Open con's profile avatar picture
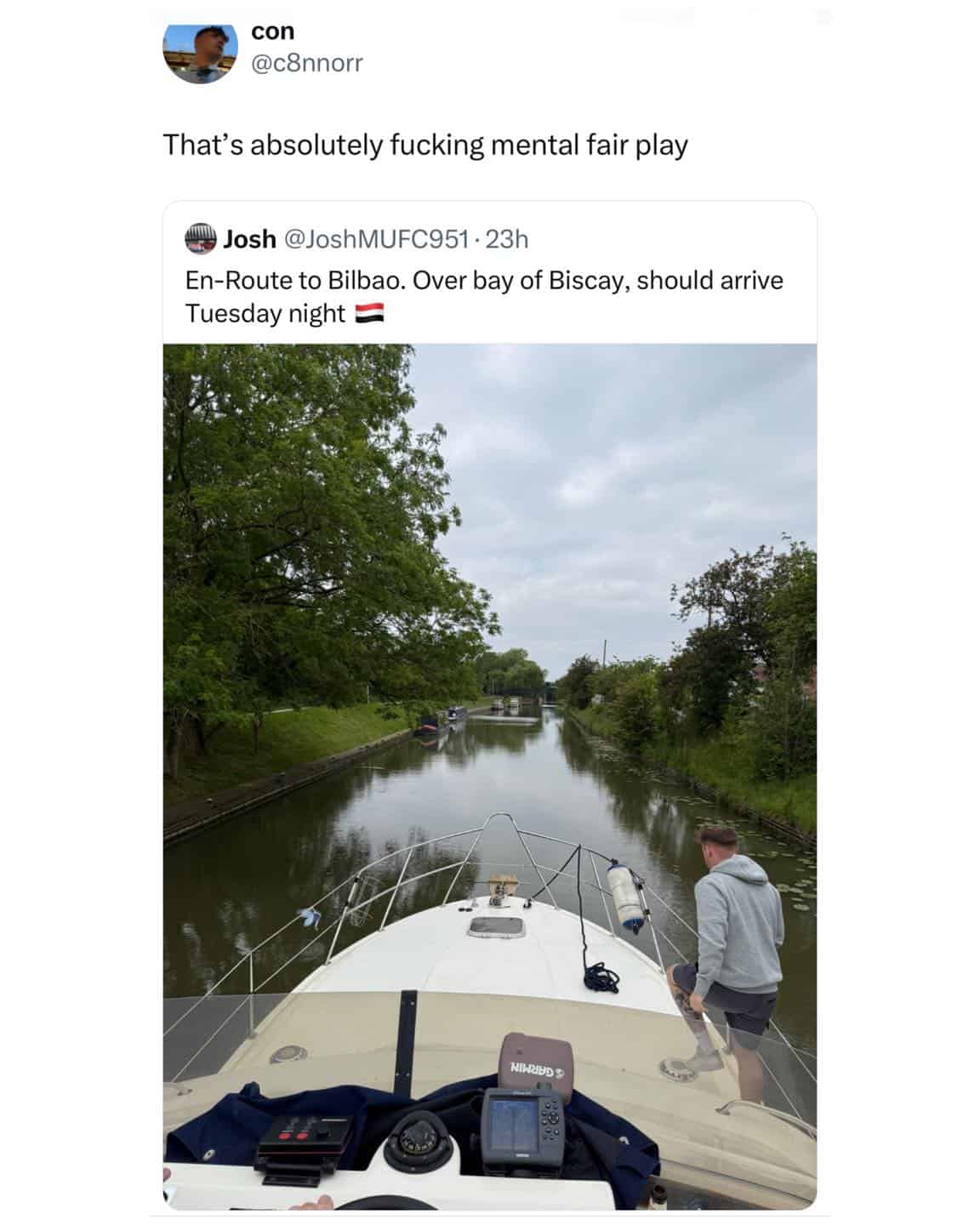The image size is (980, 1225). [x=199, y=54]
